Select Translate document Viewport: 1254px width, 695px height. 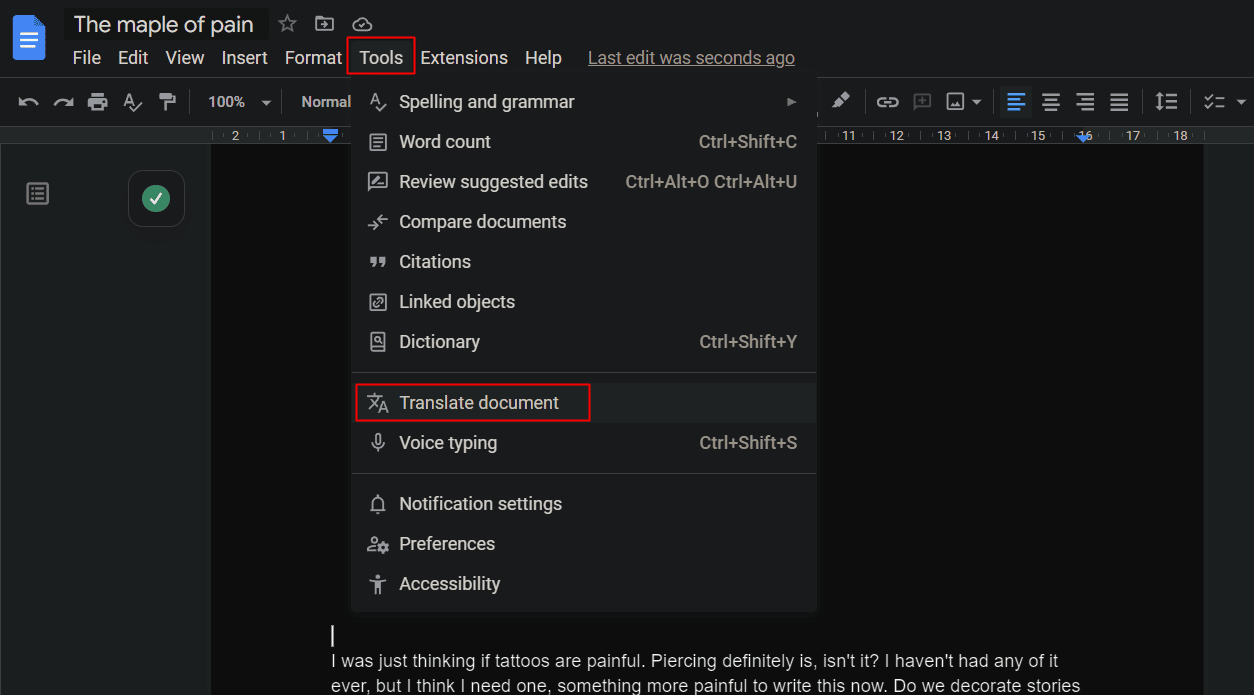(x=584, y=403)
